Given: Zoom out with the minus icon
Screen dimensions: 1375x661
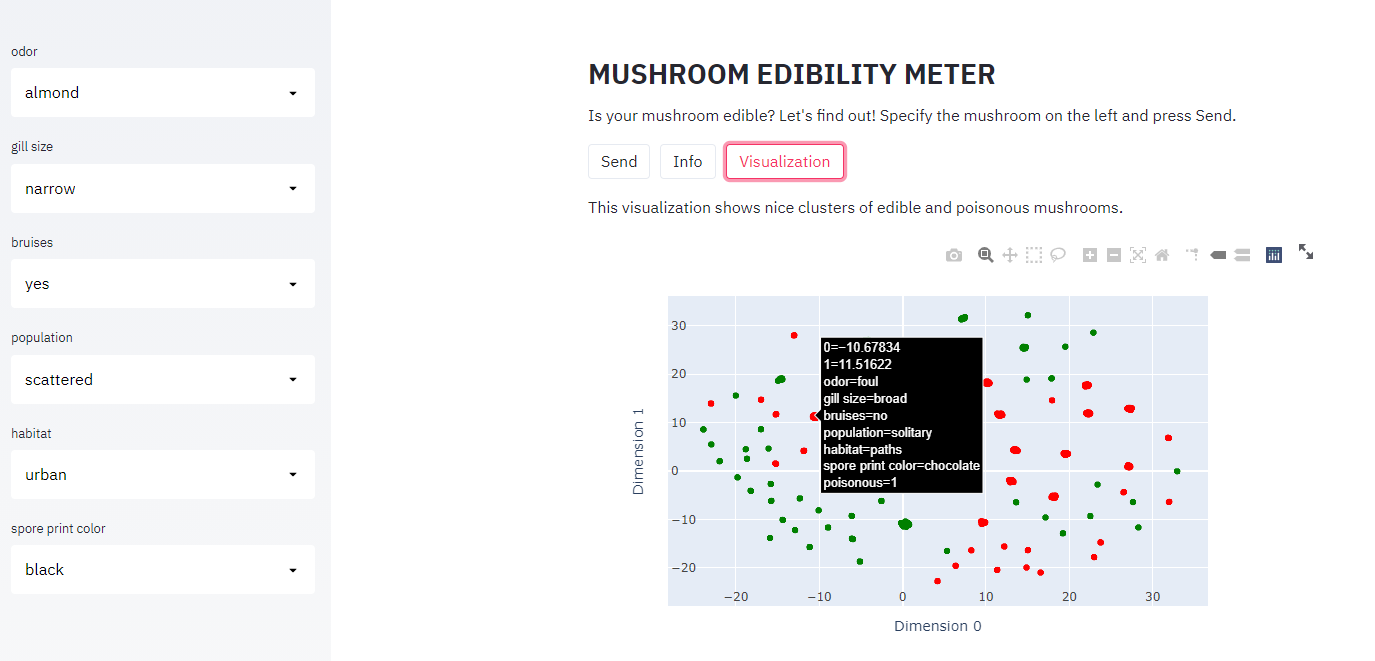Looking at the screenshot, I should 1114,255.
